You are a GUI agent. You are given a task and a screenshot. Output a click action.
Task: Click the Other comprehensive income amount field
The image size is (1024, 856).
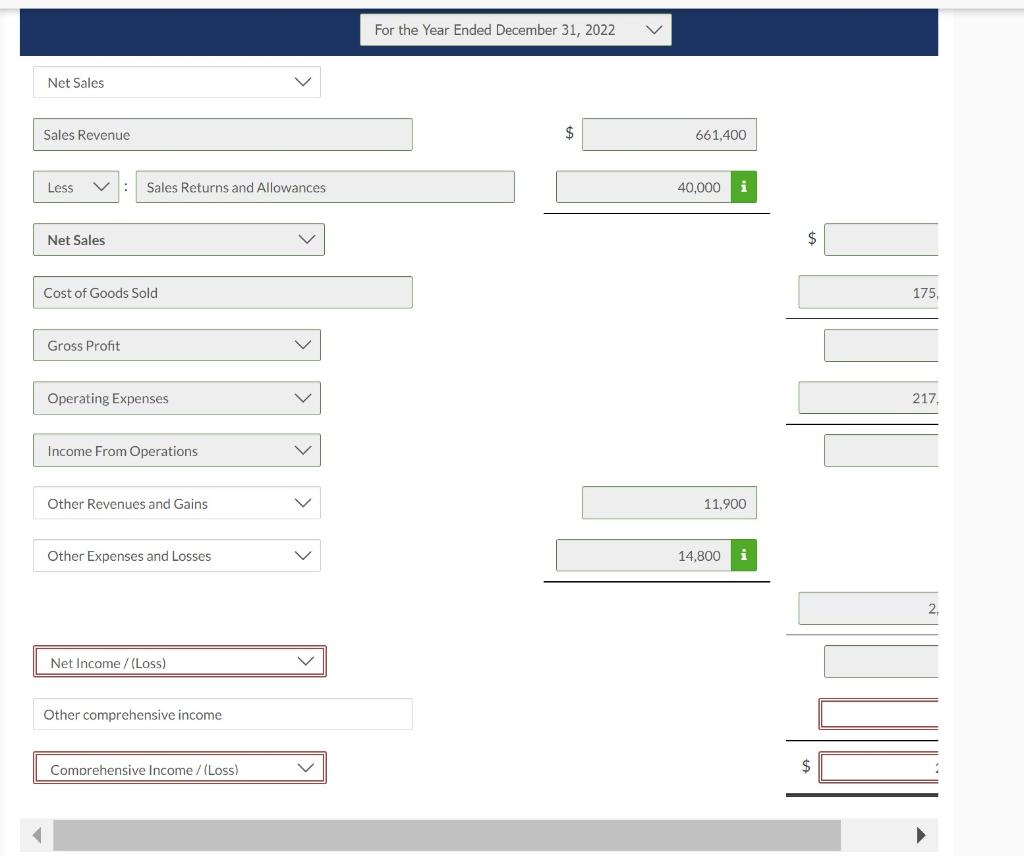click(878, 714)
